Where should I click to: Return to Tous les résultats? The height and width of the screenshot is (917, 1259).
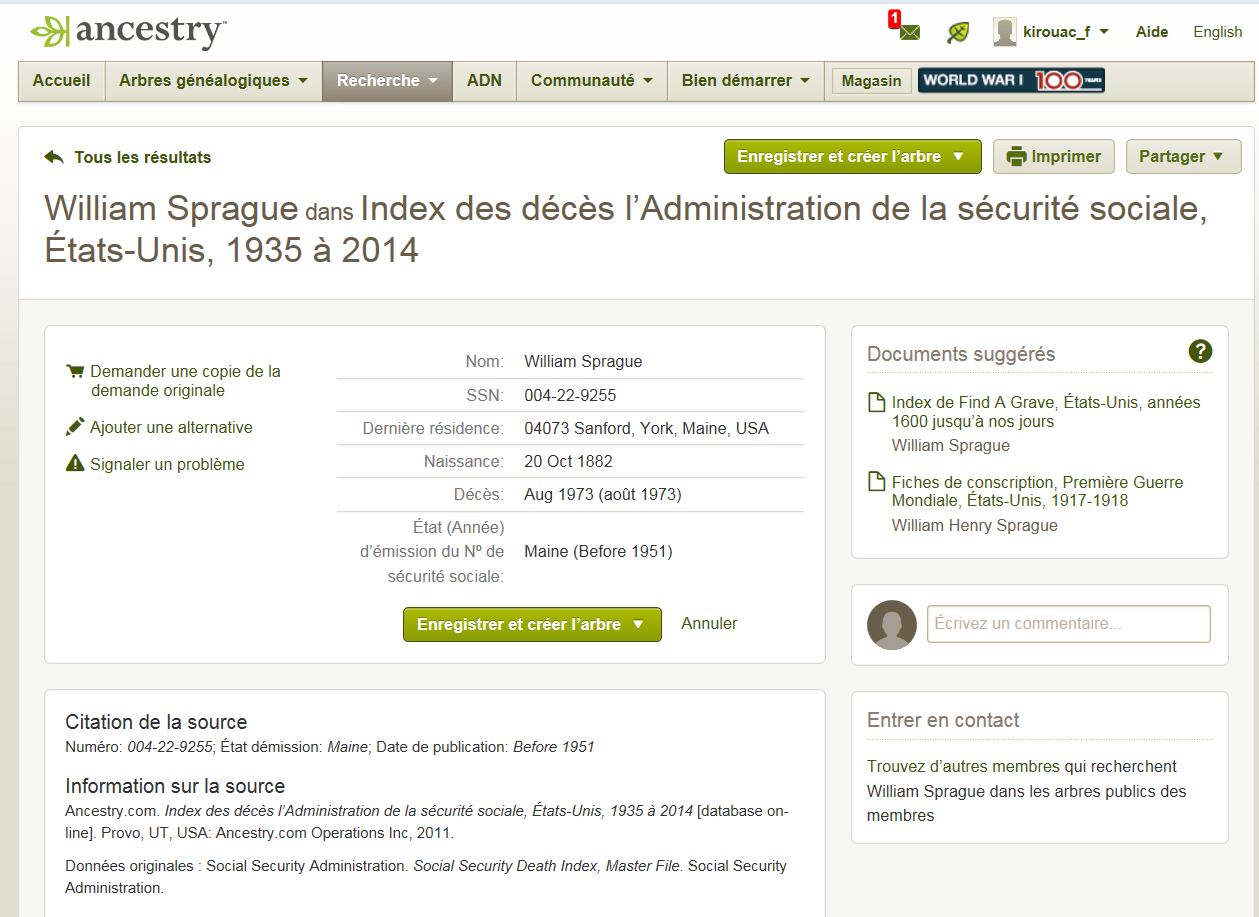tap(143, 157)
